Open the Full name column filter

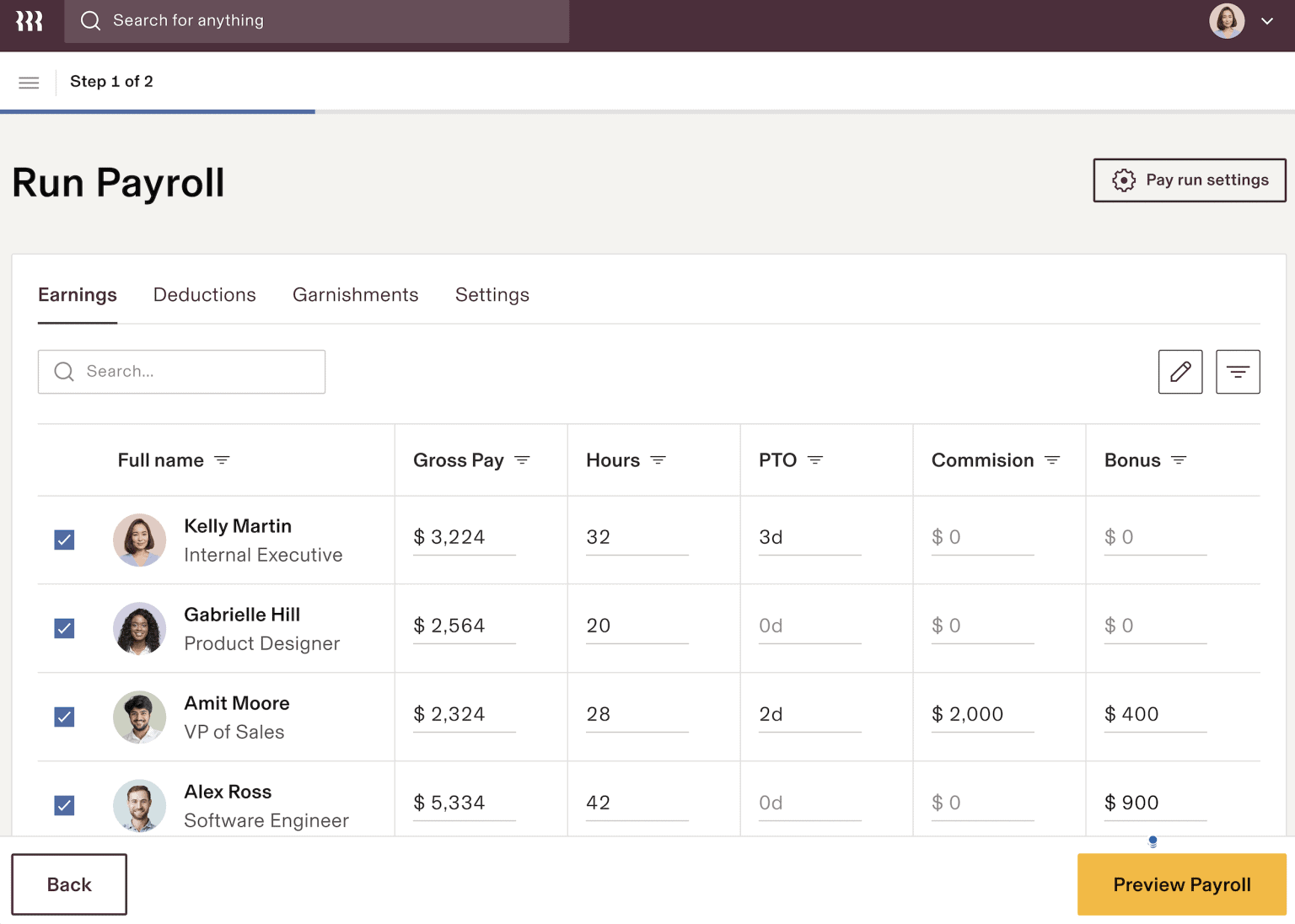click(x=222, y=460)
